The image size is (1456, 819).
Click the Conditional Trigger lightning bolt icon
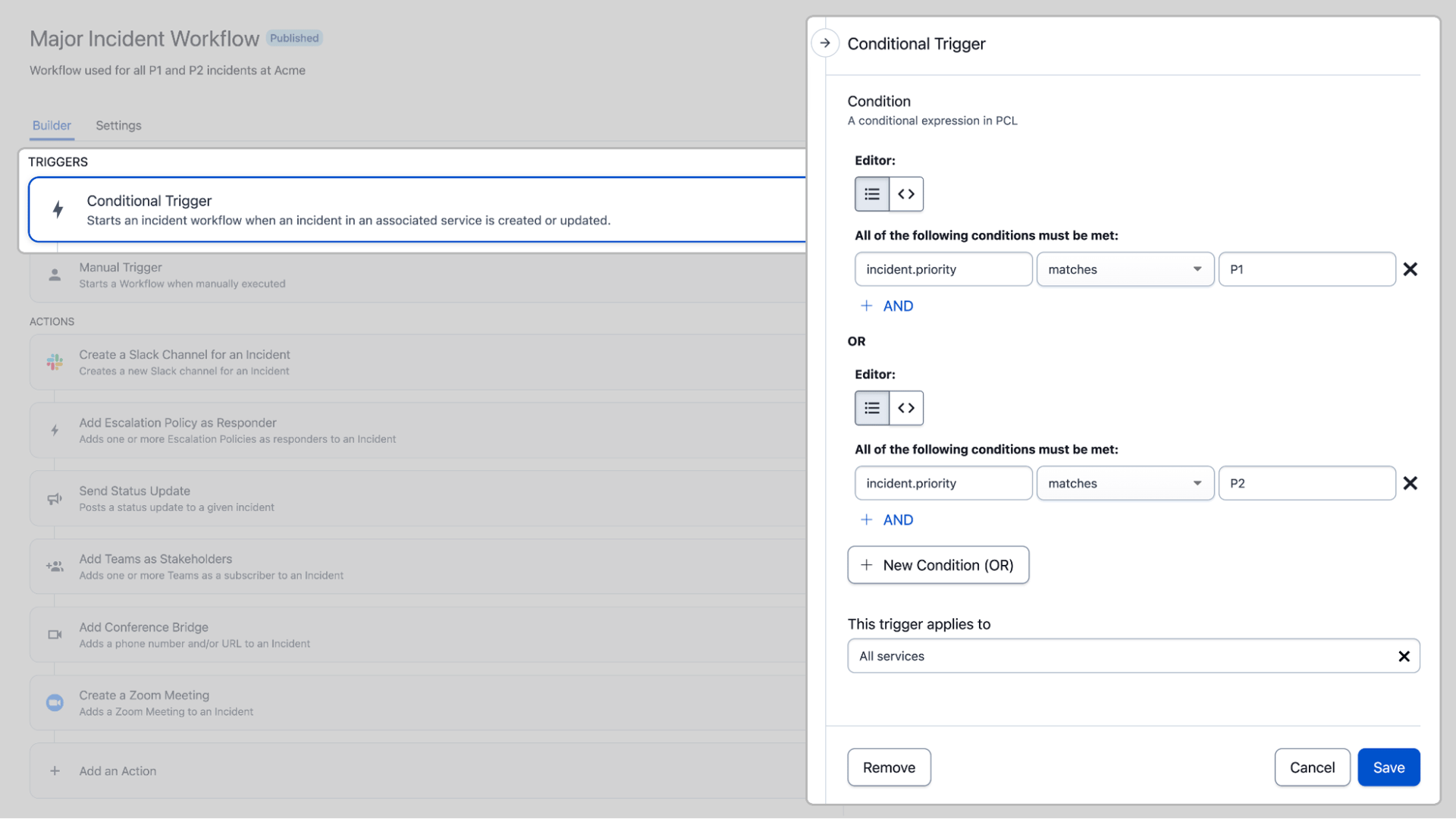tap(58, 210)
